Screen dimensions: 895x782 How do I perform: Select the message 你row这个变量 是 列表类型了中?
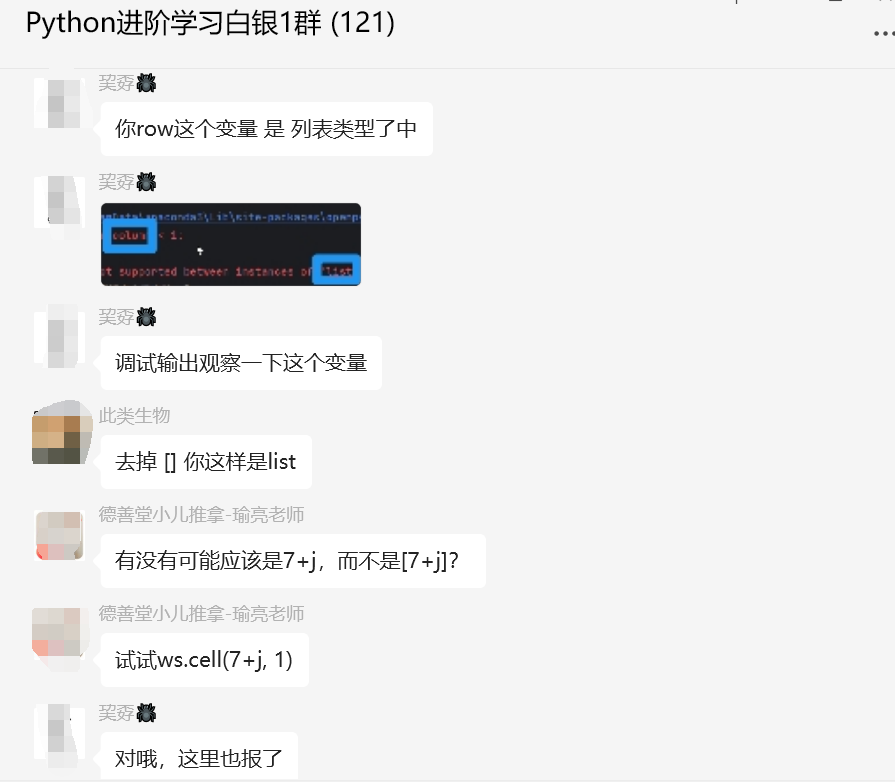click(267, 129)
